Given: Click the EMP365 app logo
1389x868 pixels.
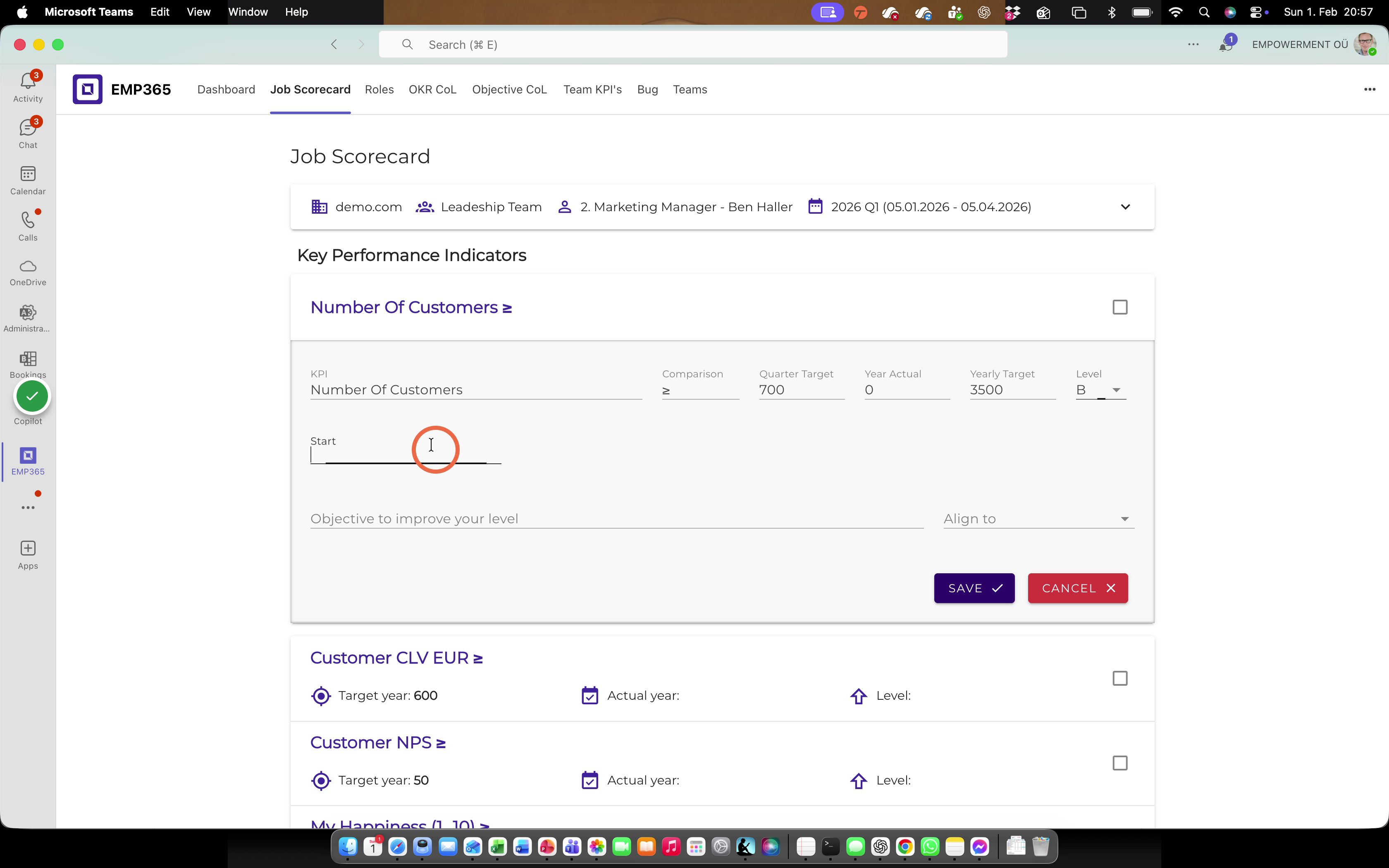Looking at the screenshot, I should (x=88, y=89).
